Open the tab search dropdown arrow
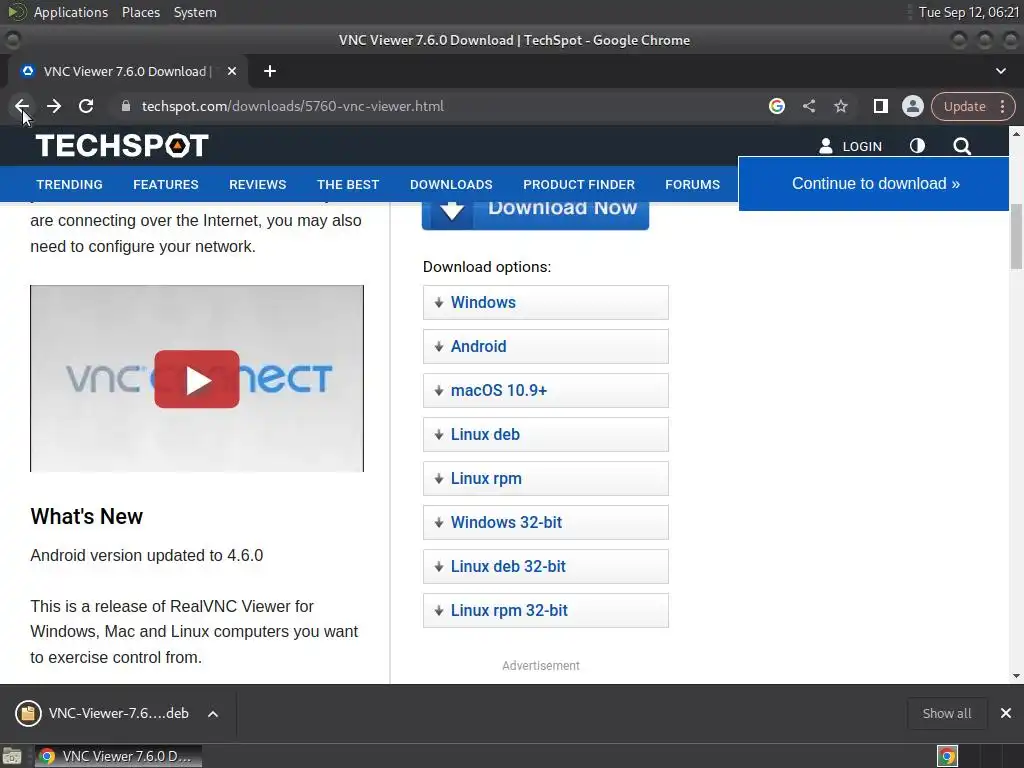This screenshot has height=768, width=1024. [1000, 71]
